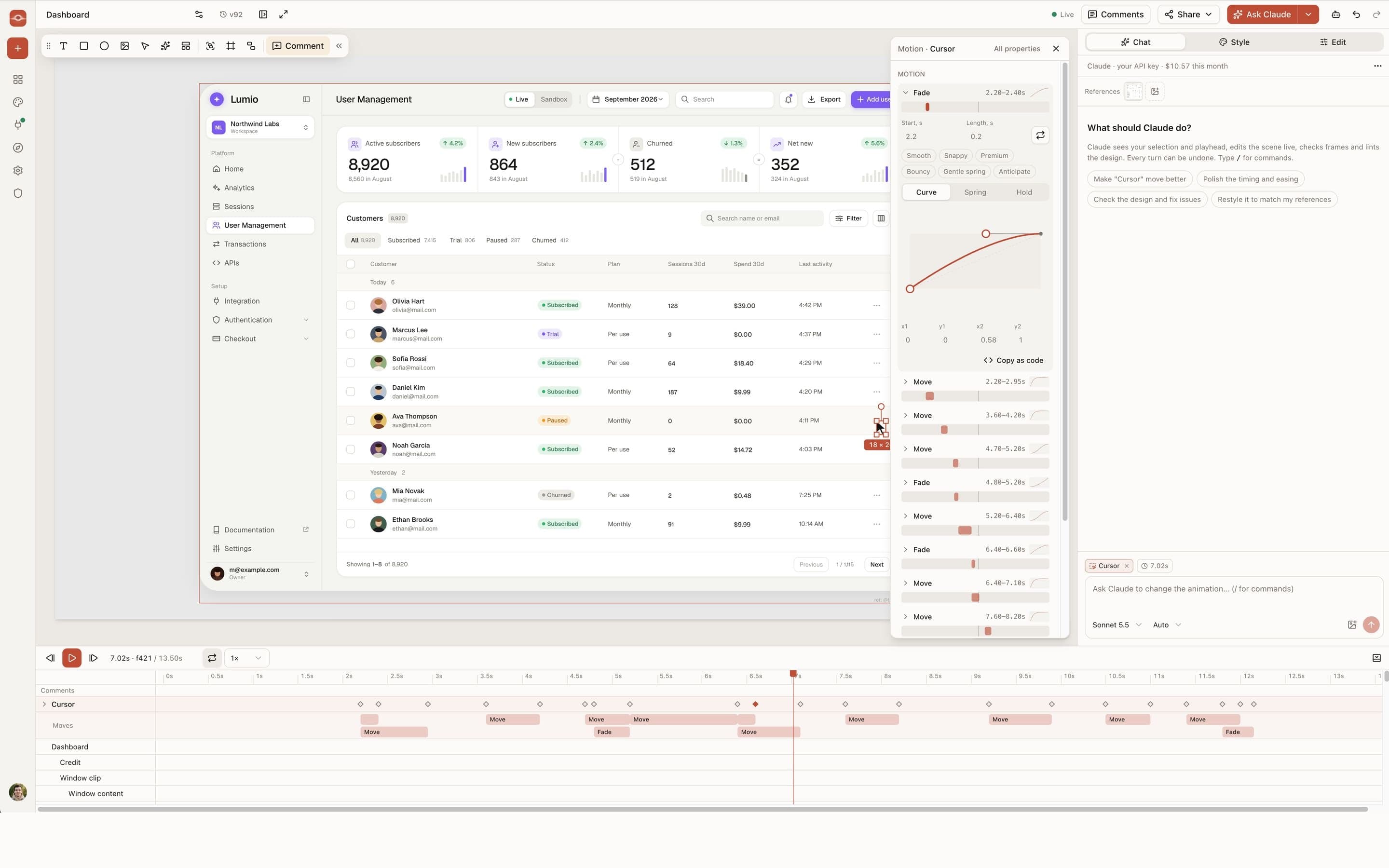Check the Olivia Hart row checkbox
This screenshot has height=868, width=1389.
[351, 305]
